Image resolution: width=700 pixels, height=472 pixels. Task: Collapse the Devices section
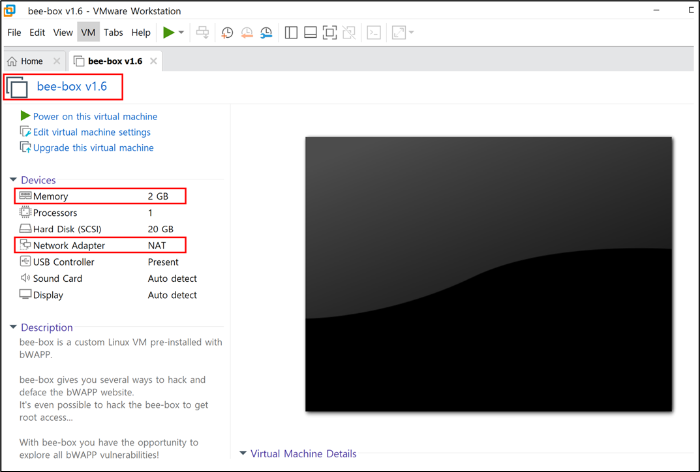click(13, 180)
